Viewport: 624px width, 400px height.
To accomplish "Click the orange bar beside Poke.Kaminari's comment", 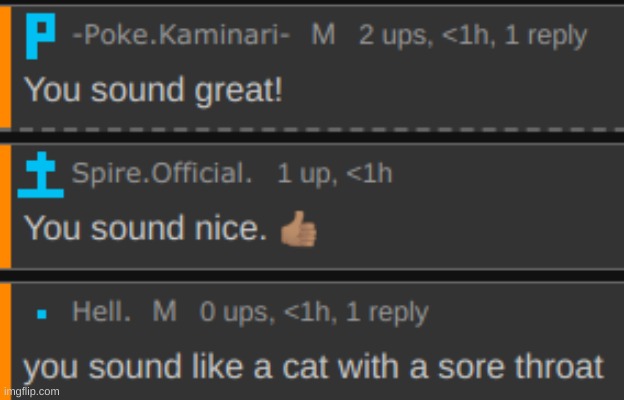I will 6,67.
